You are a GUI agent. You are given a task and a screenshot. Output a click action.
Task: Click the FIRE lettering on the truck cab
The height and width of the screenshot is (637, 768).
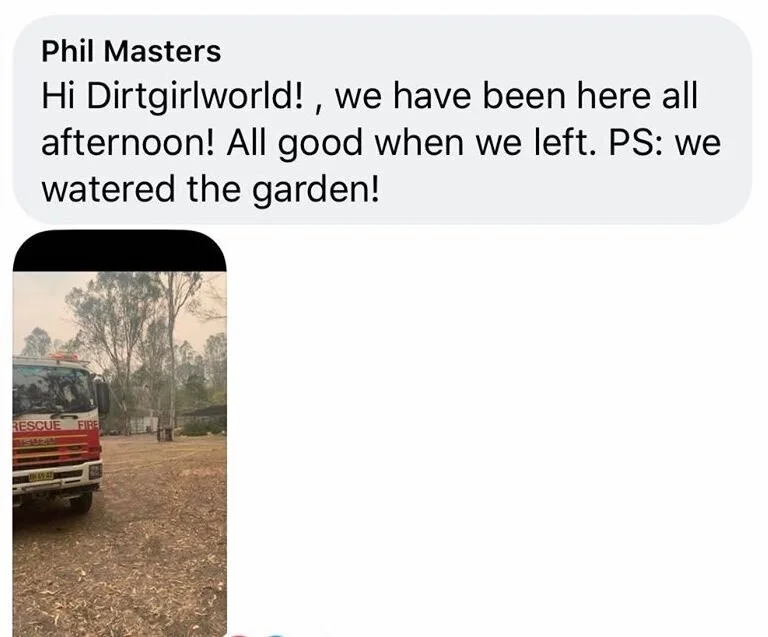pos(88,425)
